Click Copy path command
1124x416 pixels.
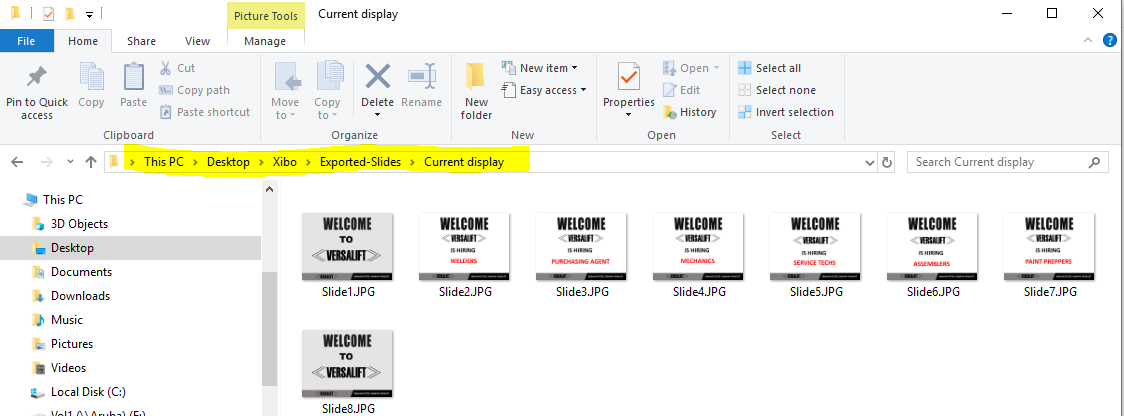click(194, 90)
